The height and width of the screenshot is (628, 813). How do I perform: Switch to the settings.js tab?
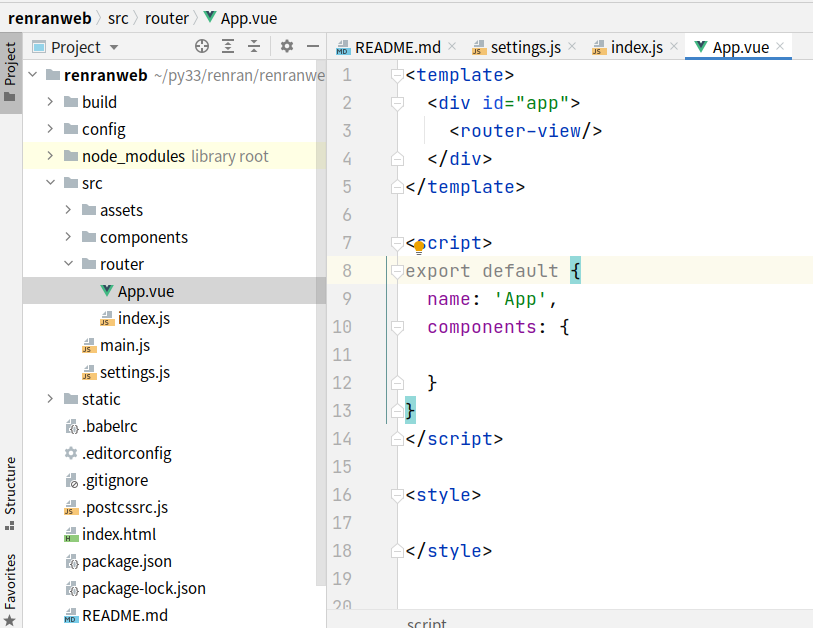tap(525, 47)
